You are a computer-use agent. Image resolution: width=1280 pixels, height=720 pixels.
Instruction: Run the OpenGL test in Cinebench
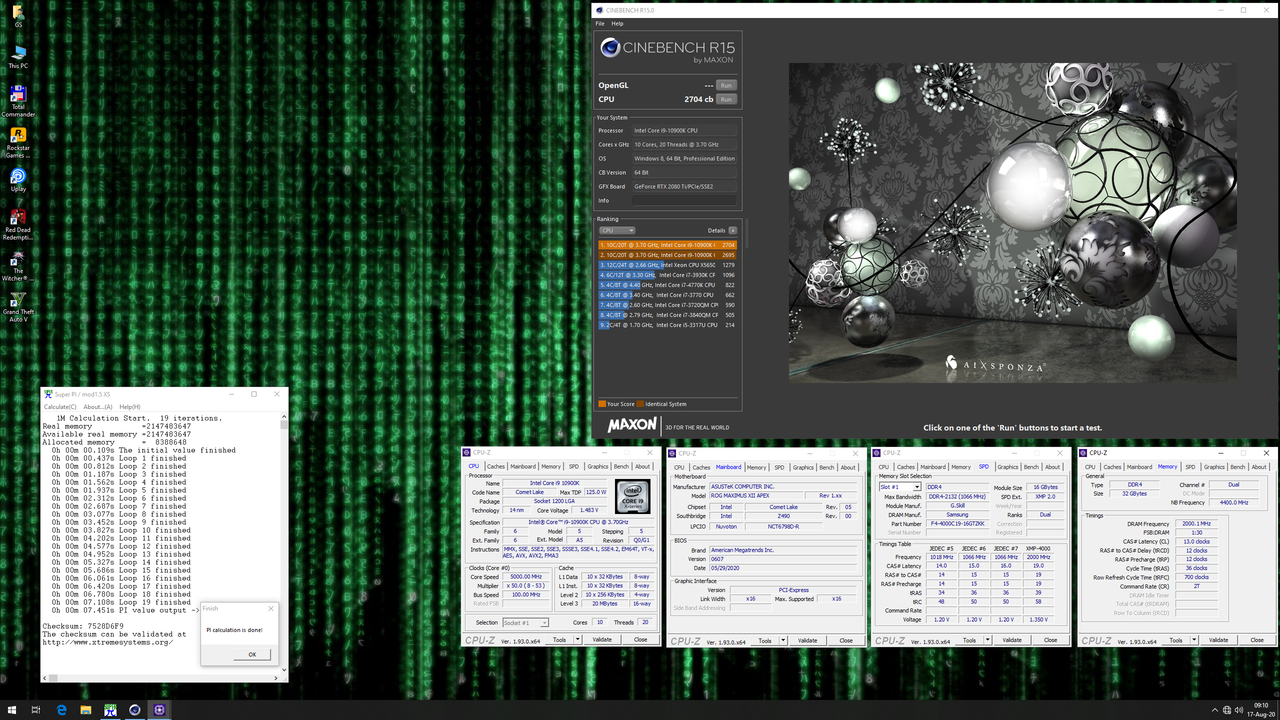point(726,86)
